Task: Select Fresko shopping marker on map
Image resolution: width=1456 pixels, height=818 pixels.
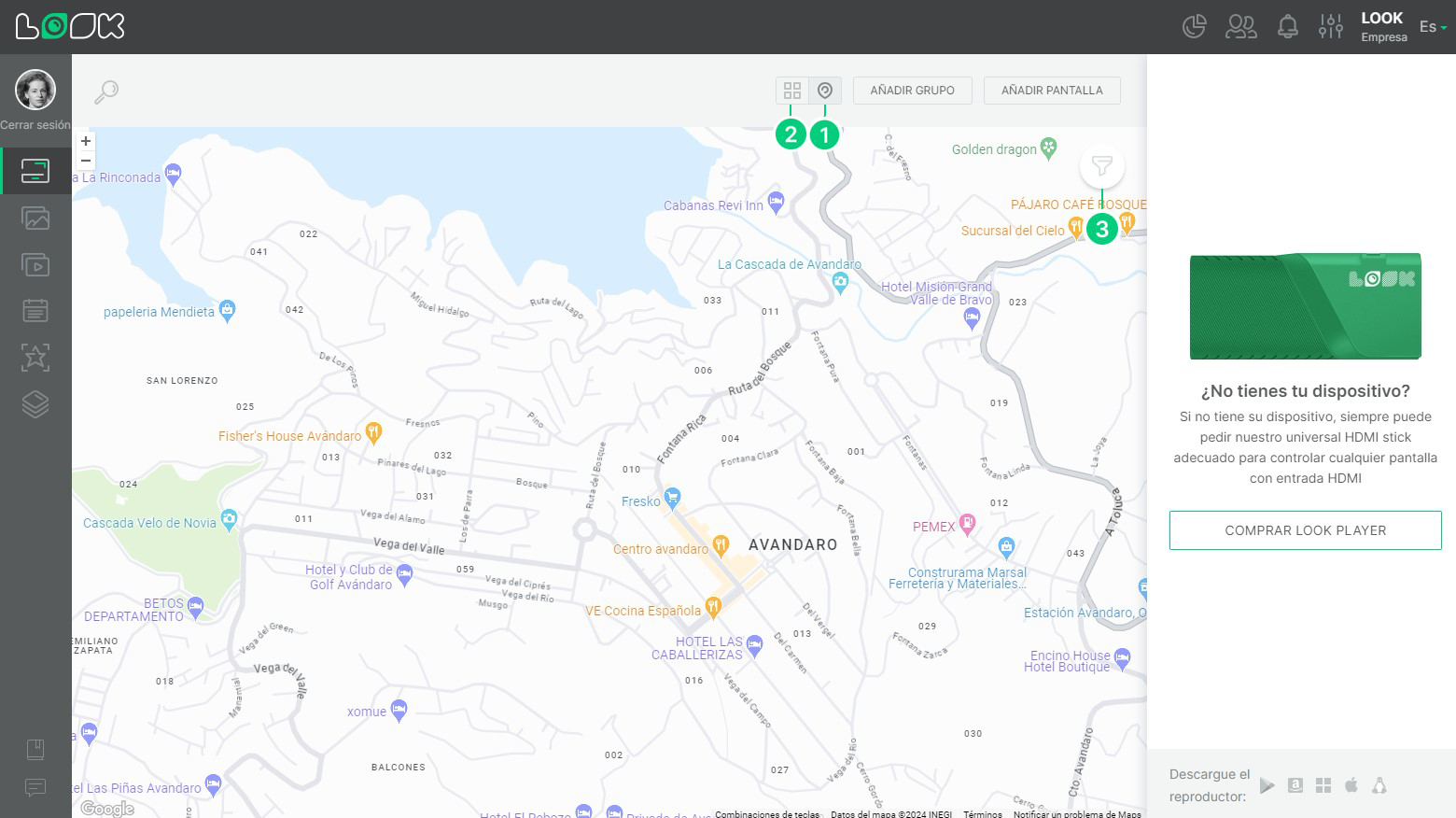Action: click(x=672, y=498)
